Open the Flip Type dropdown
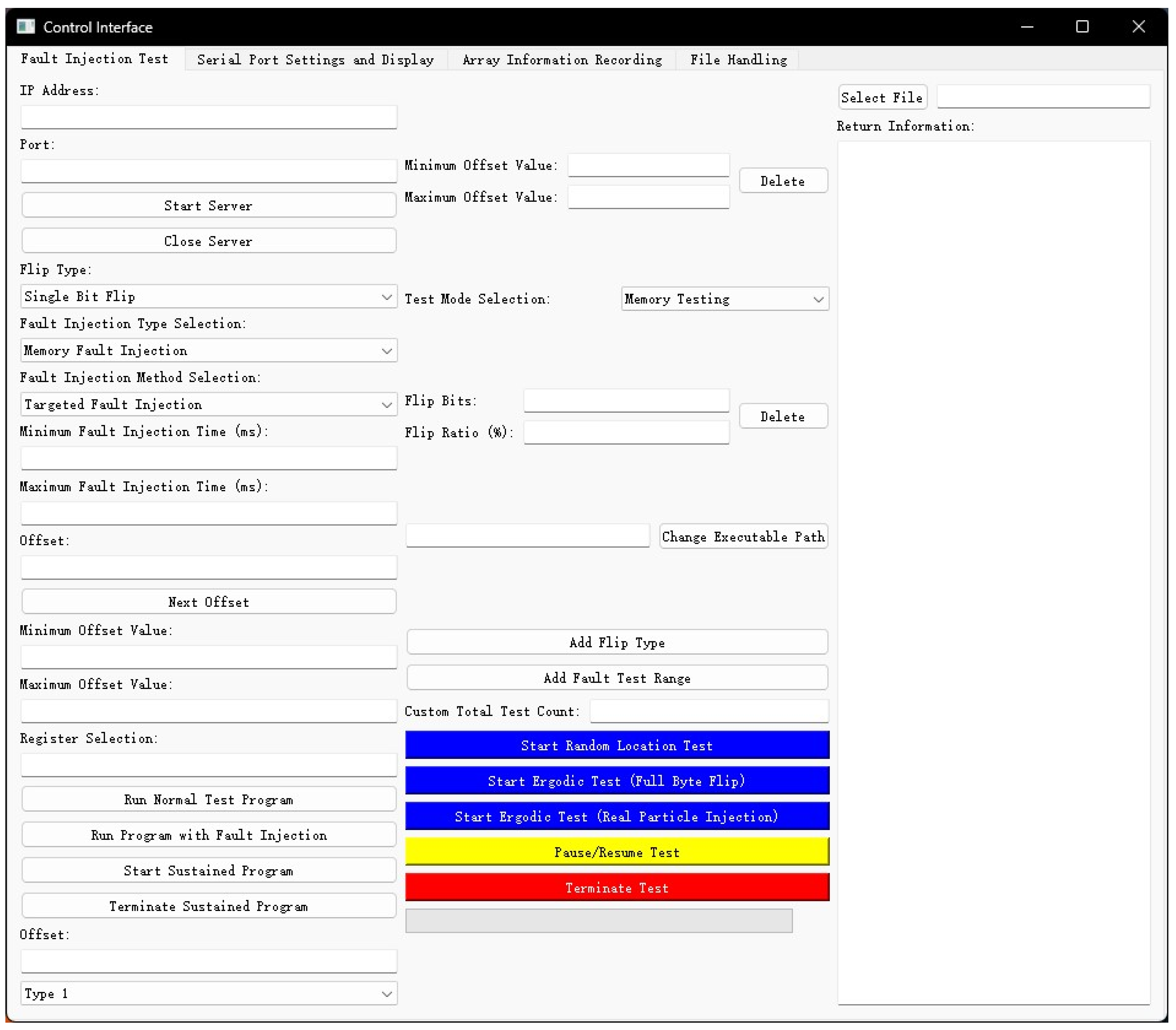 pyautogui.click(x=208, y=296)
